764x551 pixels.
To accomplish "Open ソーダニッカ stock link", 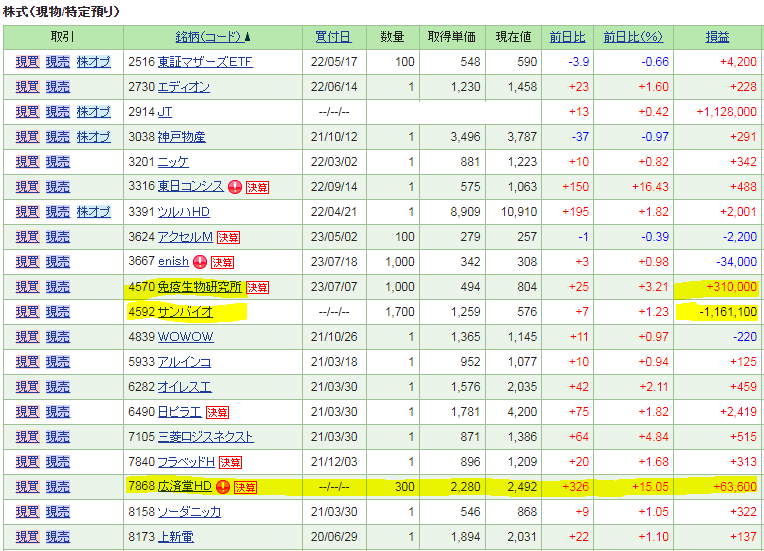I will point(190,512).
